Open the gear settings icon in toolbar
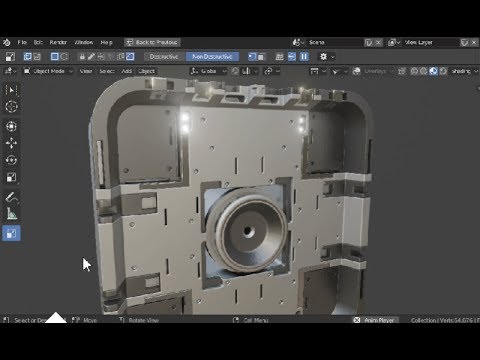 (323, 57)
